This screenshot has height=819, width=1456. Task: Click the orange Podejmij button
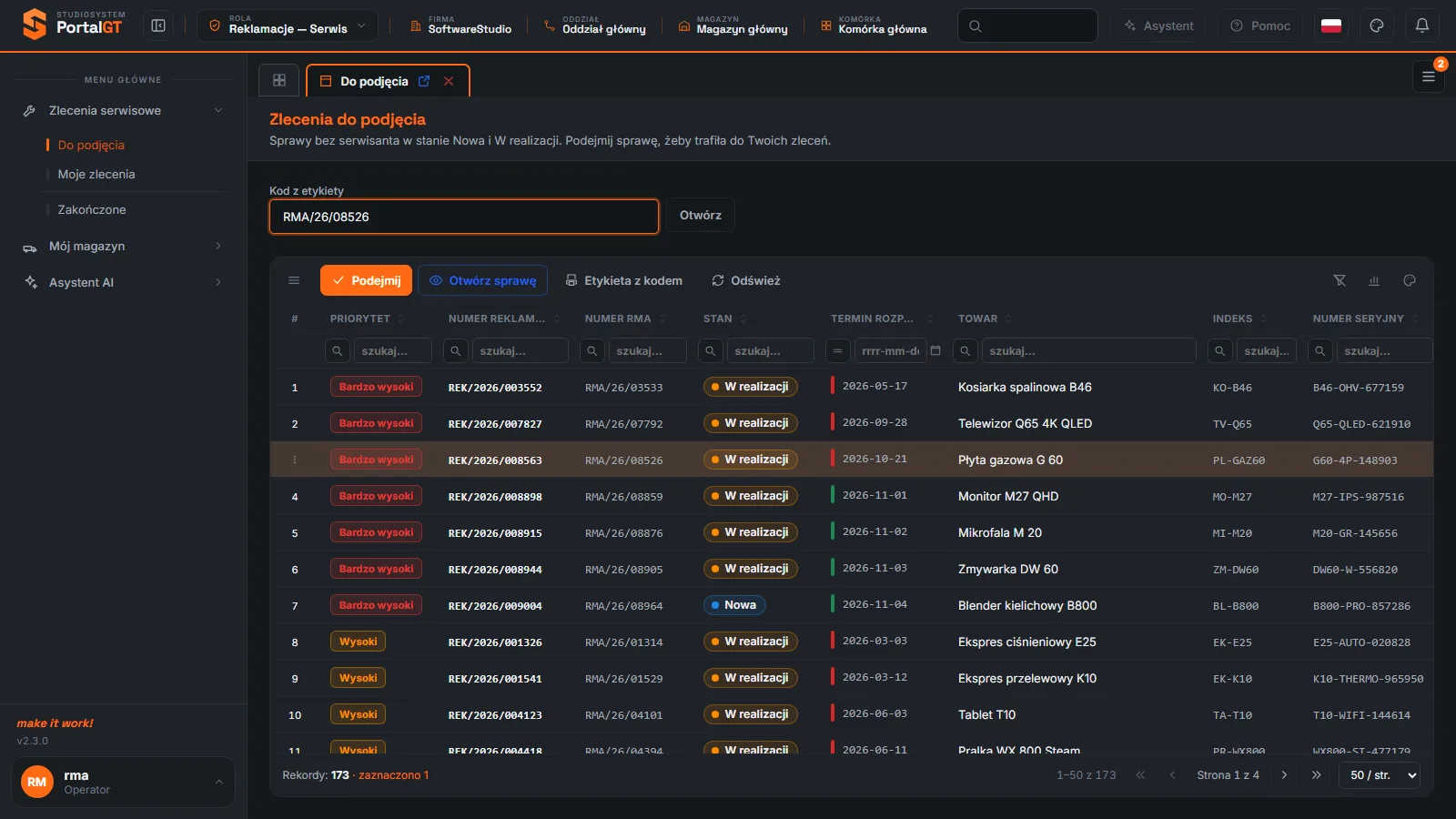click(366, 280)
